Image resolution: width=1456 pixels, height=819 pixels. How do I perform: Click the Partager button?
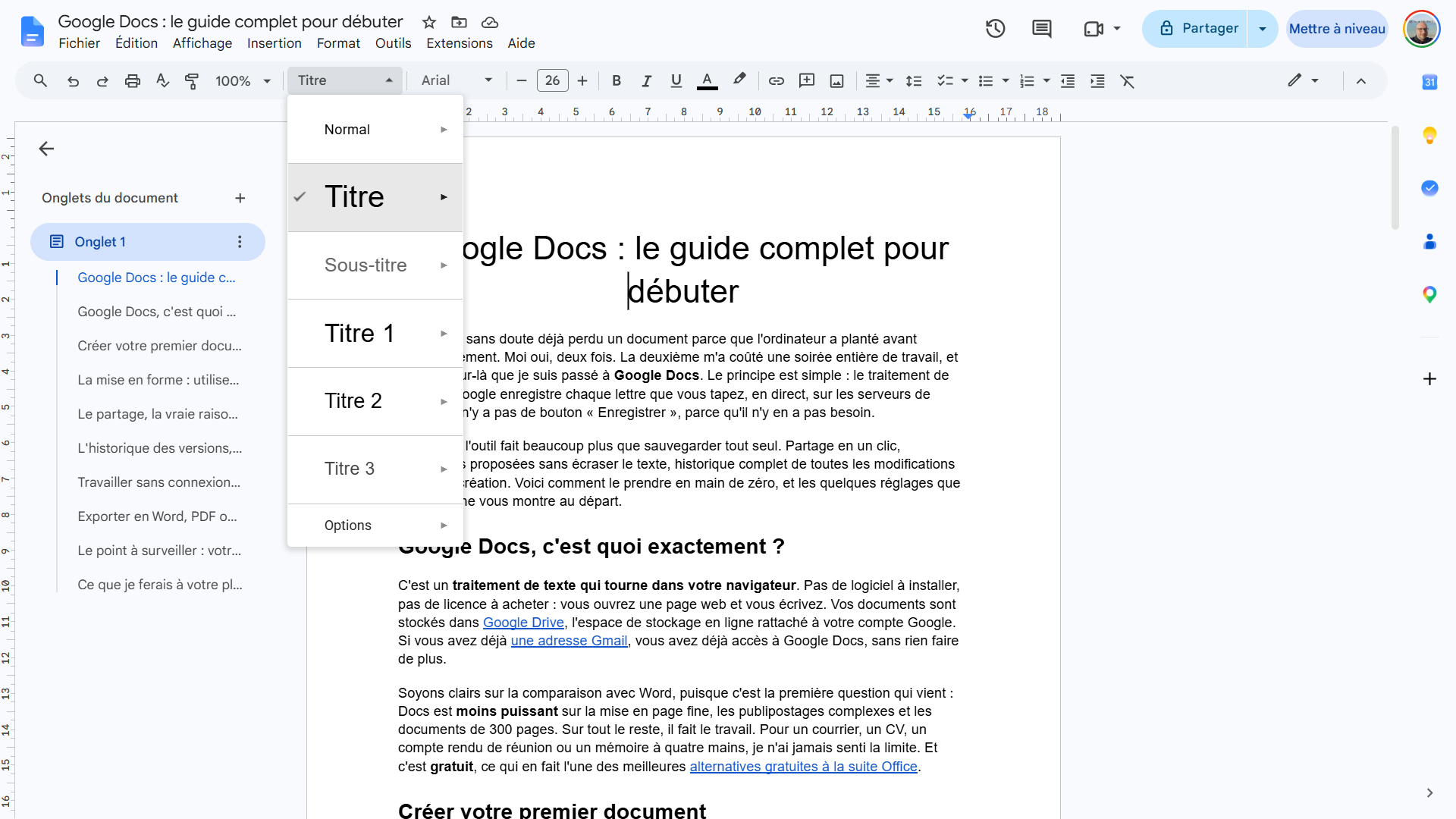tap(1195, 29)
